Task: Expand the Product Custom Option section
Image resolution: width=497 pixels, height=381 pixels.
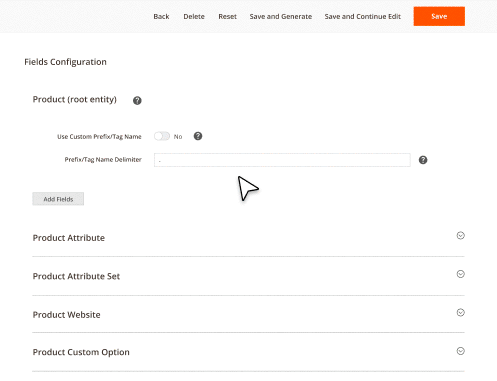Action: (x=460, y=351)
